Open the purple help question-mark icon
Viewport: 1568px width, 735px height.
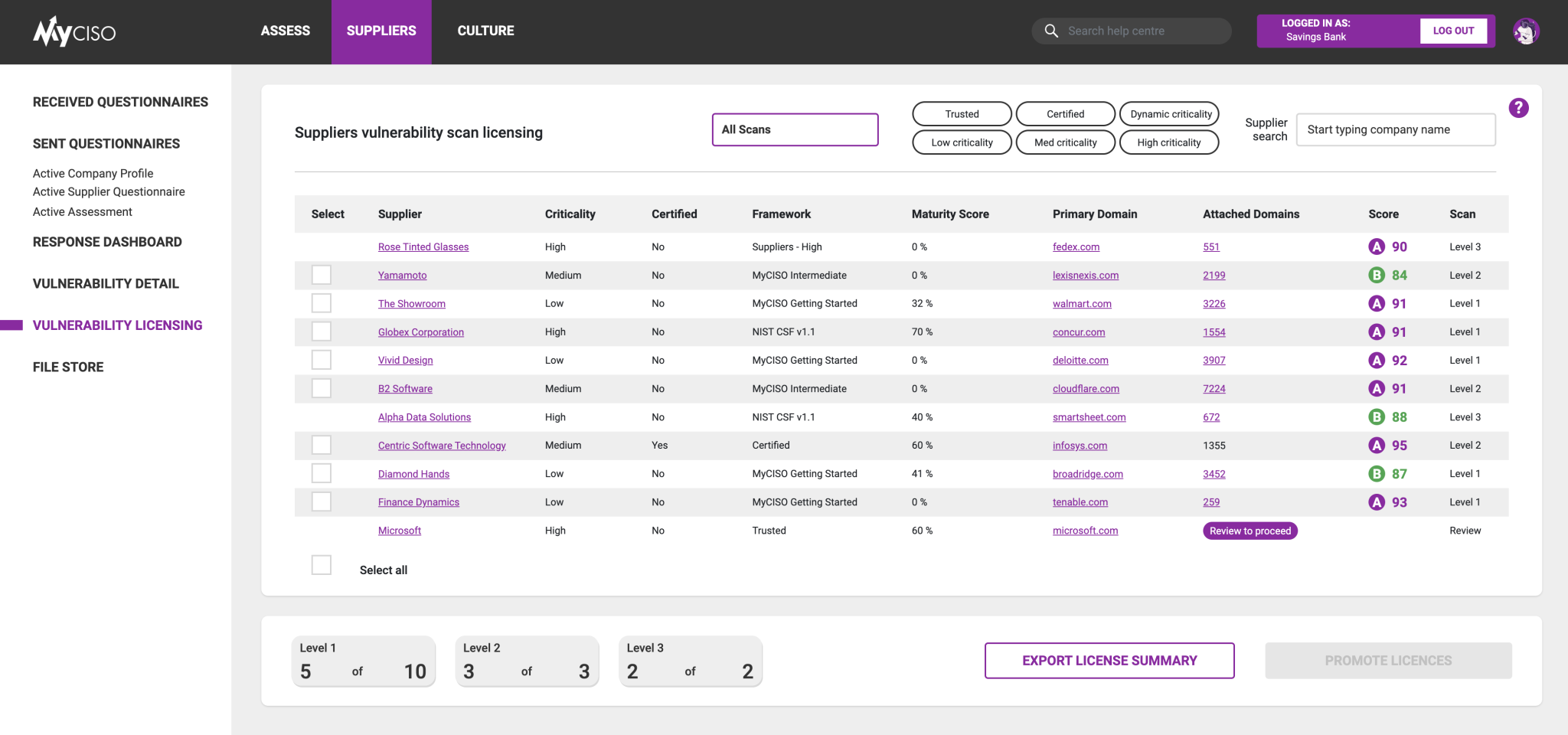(x=1518, y=108)
